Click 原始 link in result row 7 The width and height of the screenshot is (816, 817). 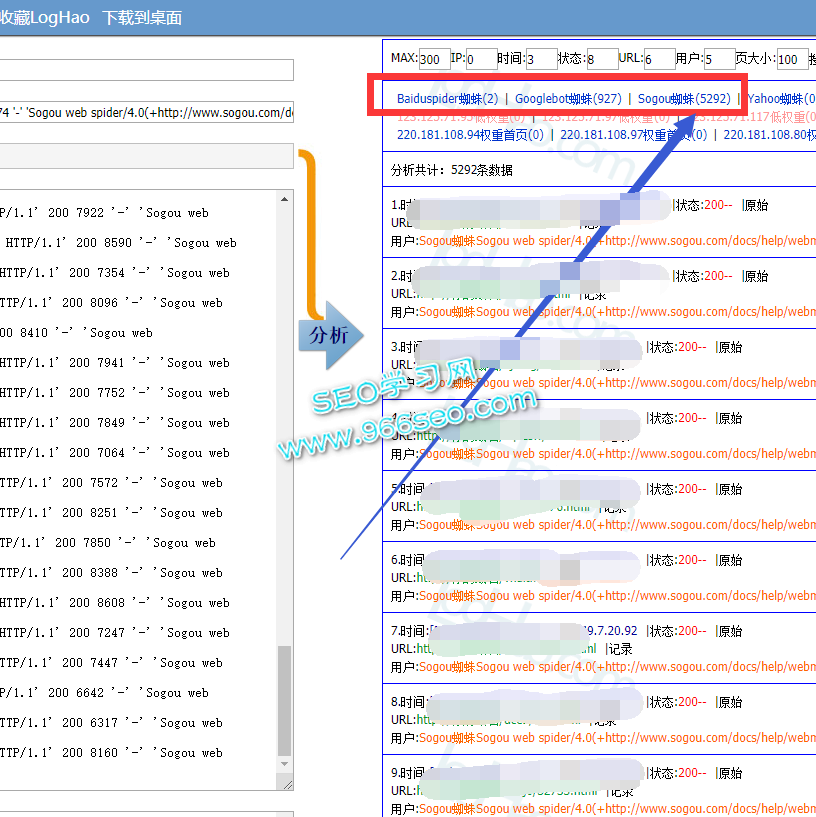point(730,631)
